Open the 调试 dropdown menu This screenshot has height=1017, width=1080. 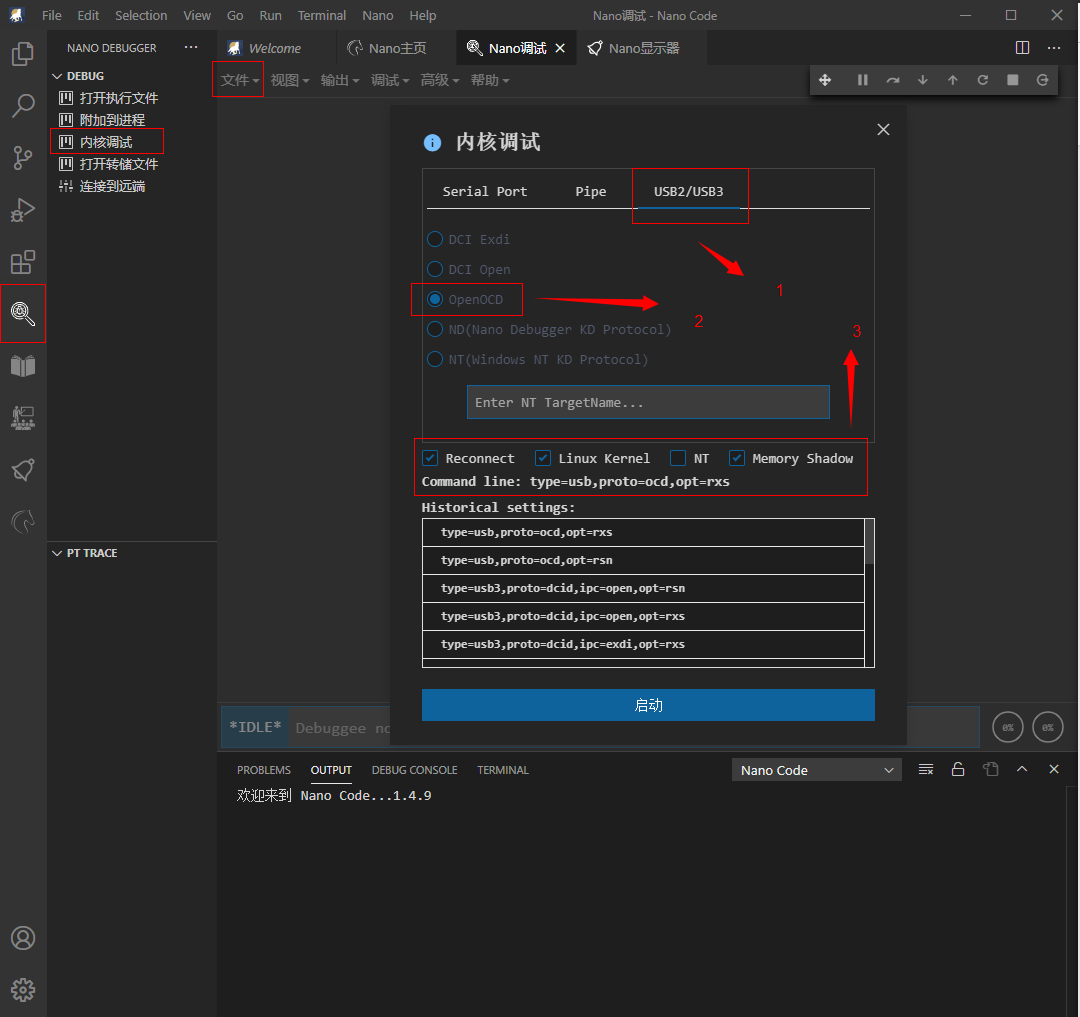click(390, 81)
